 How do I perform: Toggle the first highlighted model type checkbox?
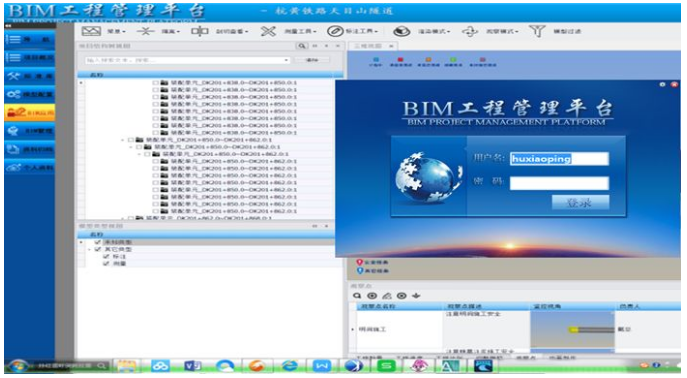click(97, 242)
